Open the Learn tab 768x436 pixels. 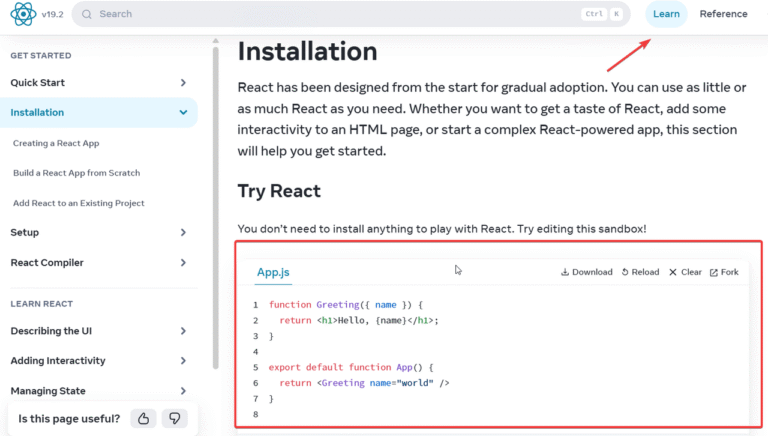pos(666,14)
